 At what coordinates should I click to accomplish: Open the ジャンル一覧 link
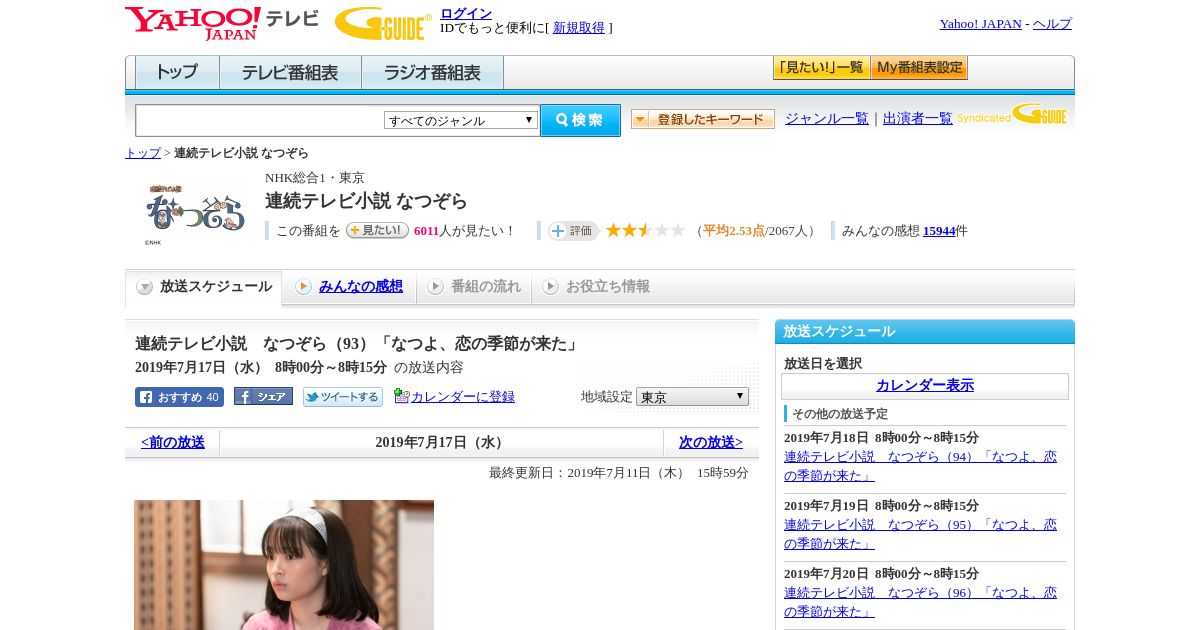click(x=827, y=119)
